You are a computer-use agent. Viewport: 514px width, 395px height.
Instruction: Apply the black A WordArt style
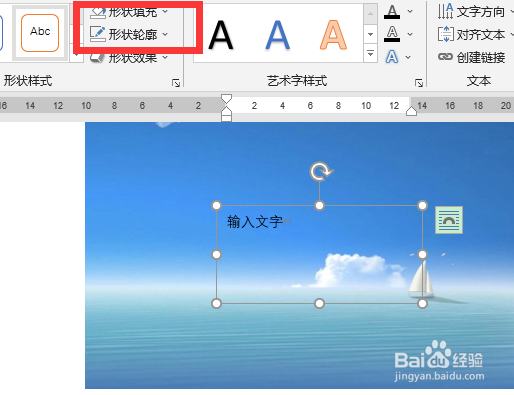coord(220,34)
